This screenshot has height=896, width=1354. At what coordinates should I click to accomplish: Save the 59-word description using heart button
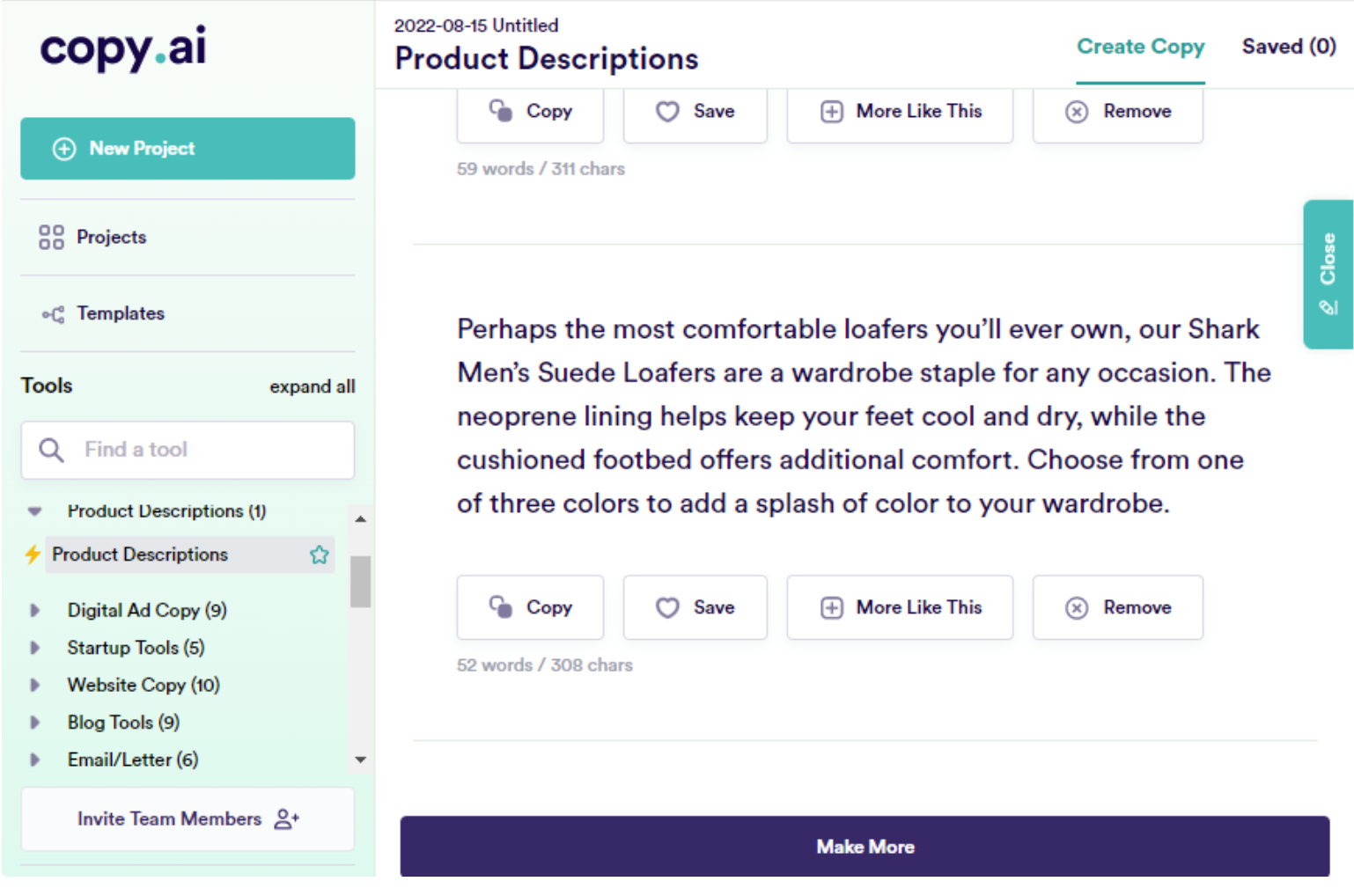coord(695,112)
